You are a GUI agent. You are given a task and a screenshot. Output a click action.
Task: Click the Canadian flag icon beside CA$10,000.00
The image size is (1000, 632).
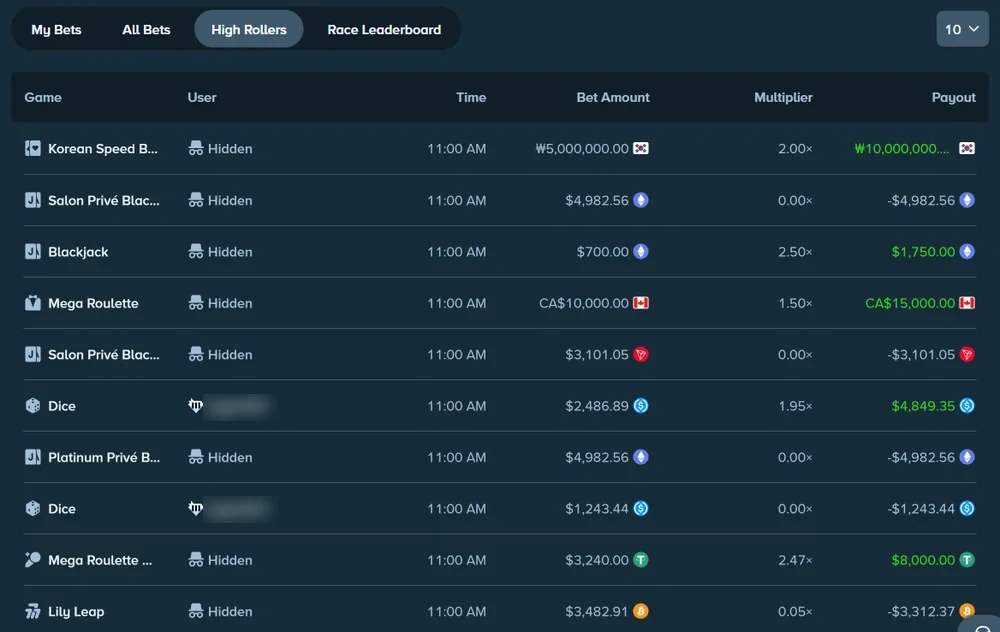tap(641, 303)
